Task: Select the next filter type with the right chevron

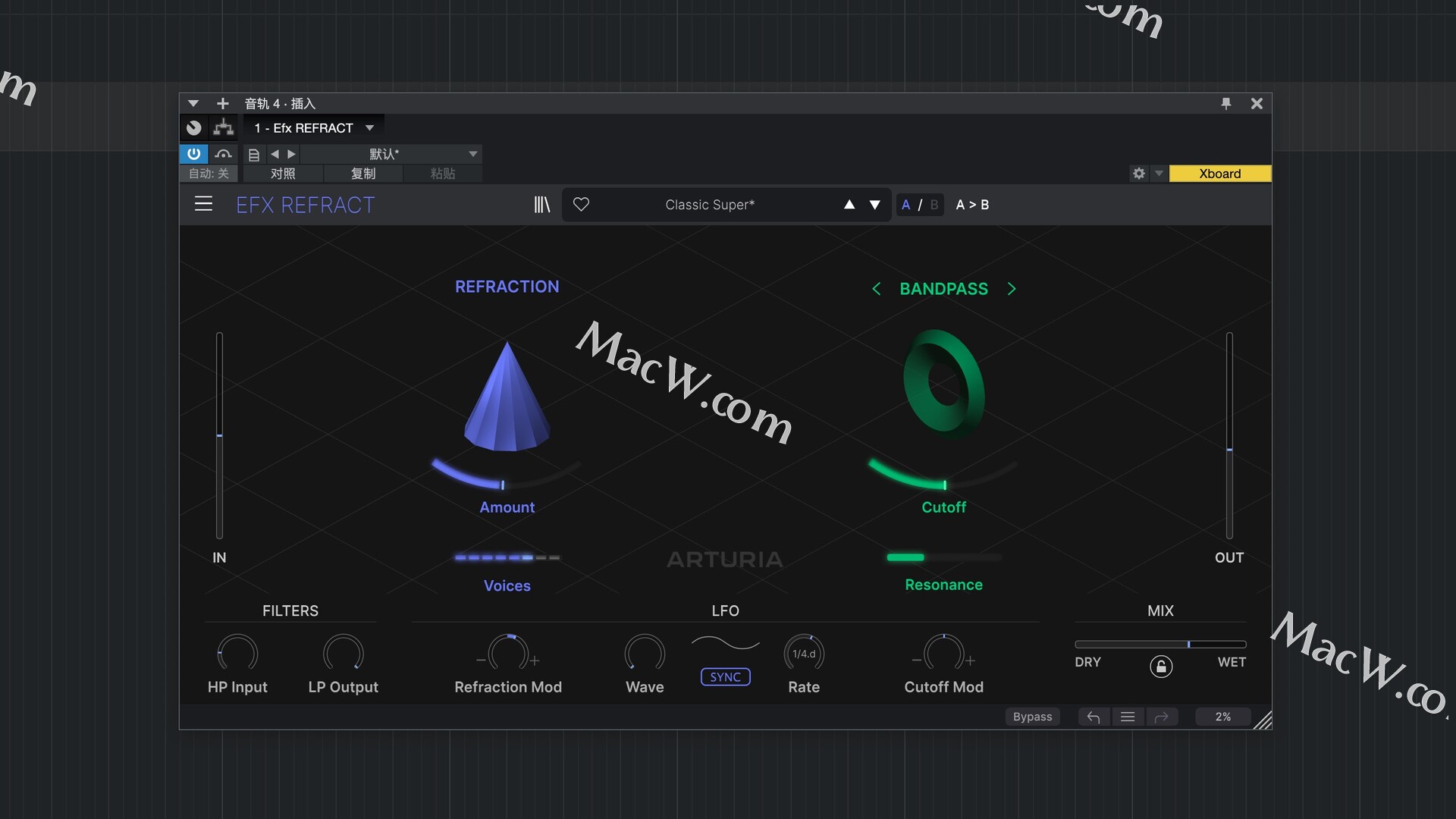Action: tap(1012, 289)
